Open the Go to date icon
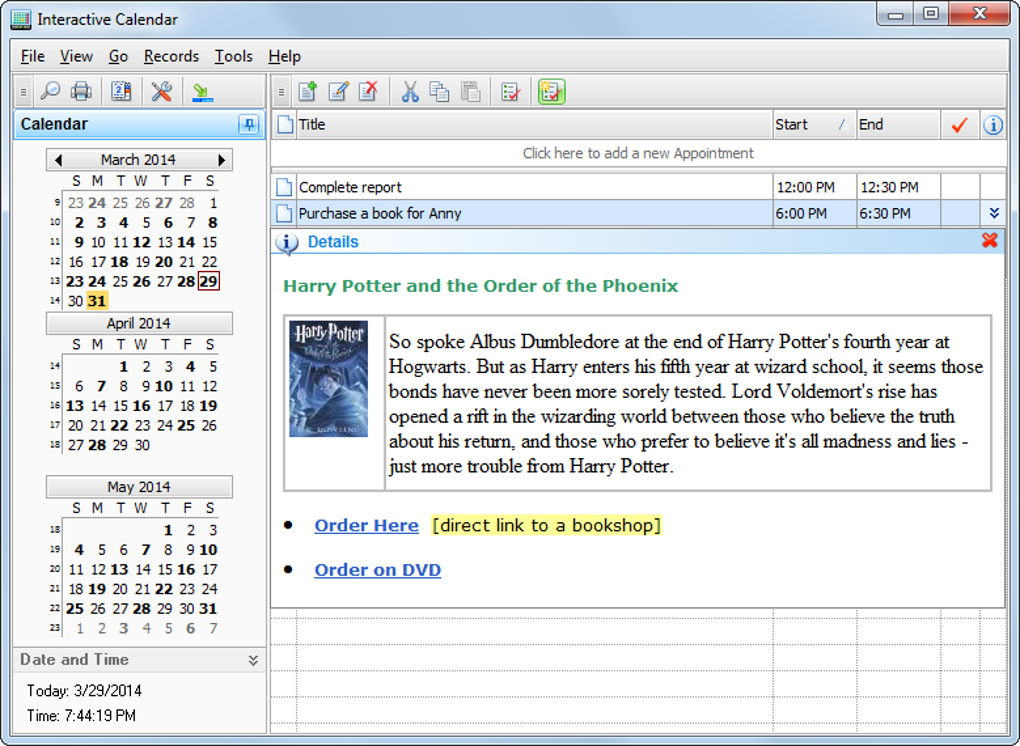 point(121,91)
